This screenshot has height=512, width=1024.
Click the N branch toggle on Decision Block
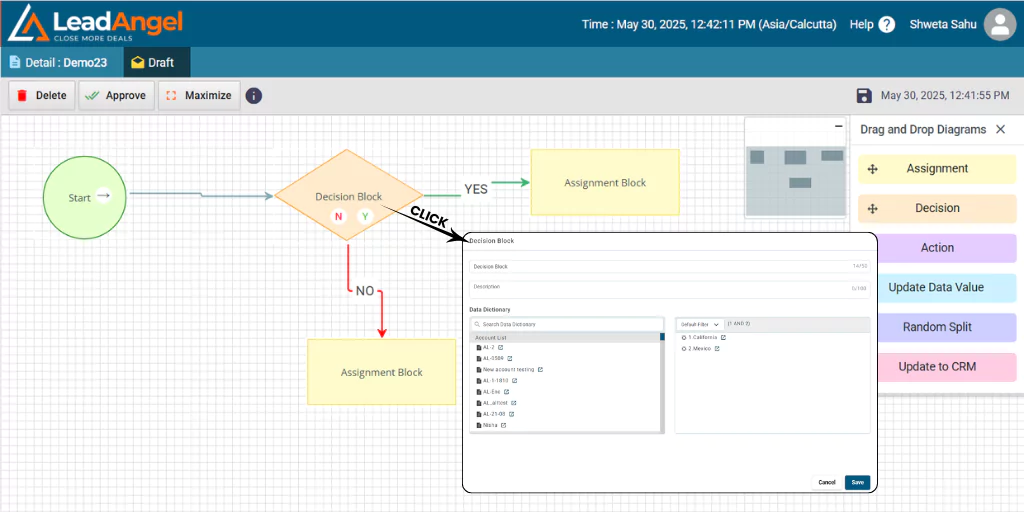point(338,216)
